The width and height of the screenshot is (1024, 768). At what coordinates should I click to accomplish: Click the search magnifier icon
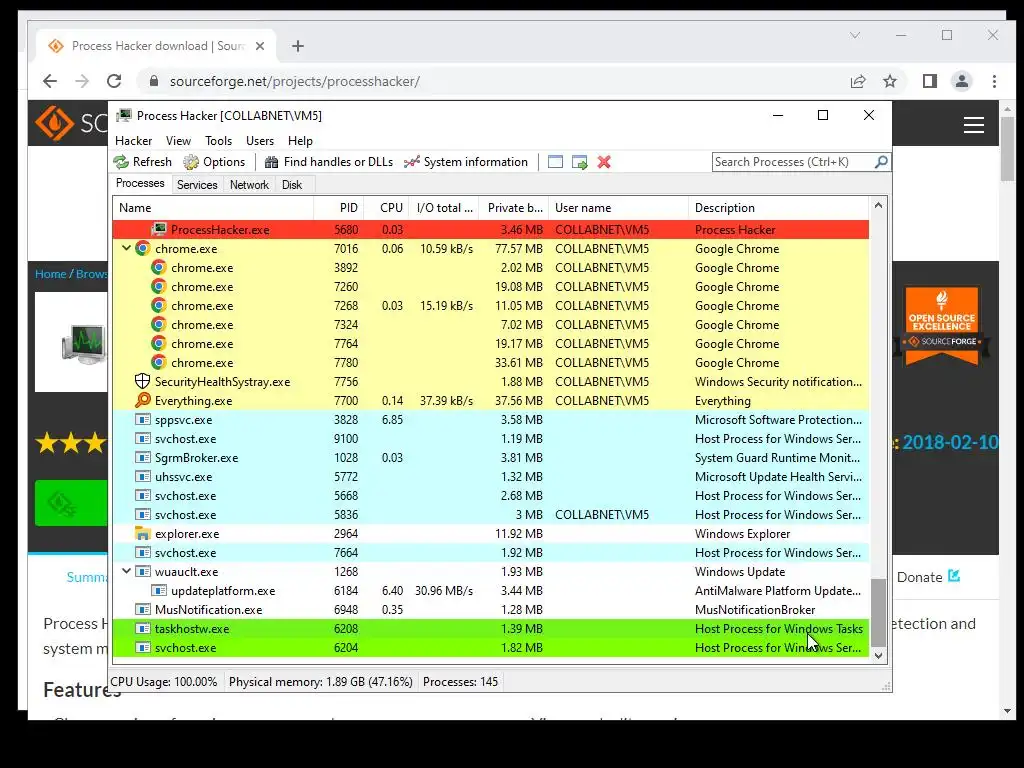click(x=881, y=161)
